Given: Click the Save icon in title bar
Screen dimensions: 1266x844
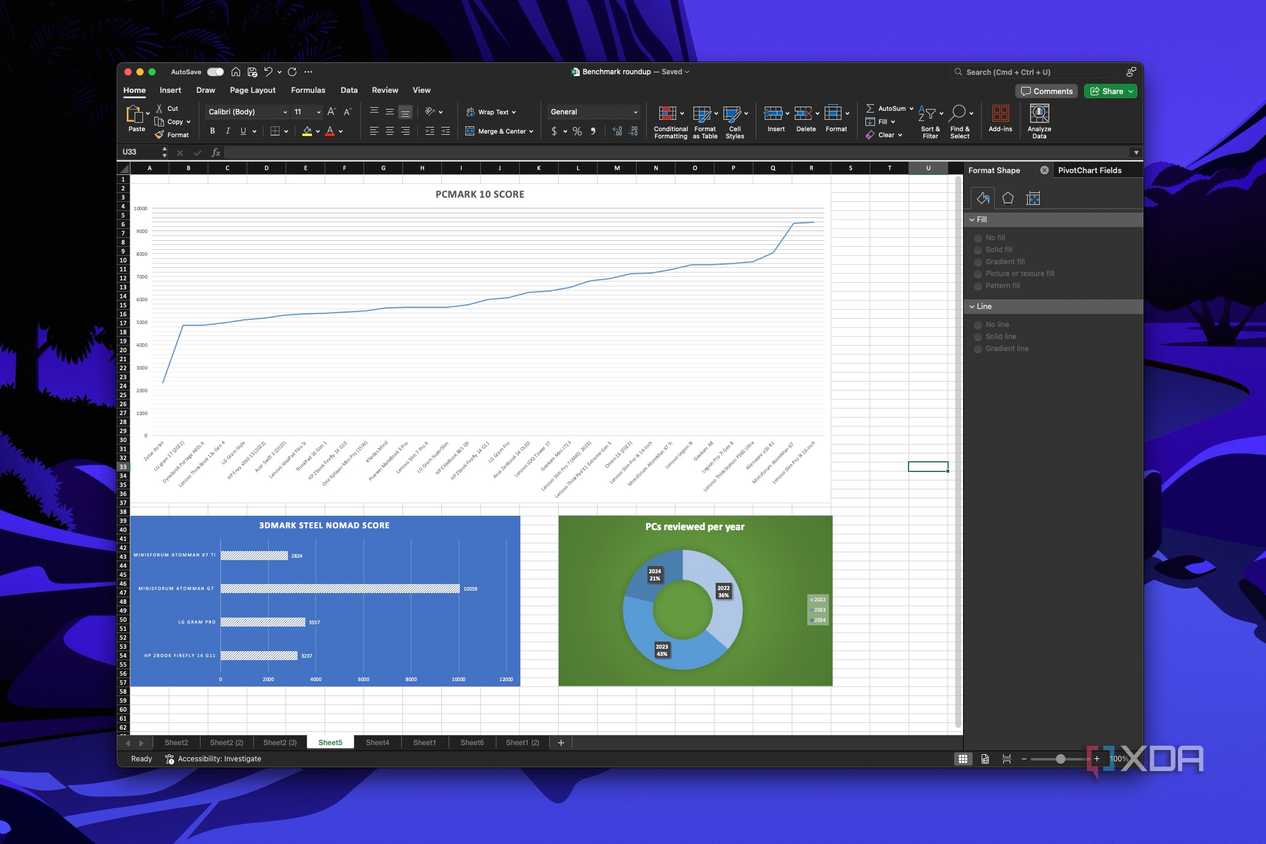Looking at the screenshot, I should 253,72.
